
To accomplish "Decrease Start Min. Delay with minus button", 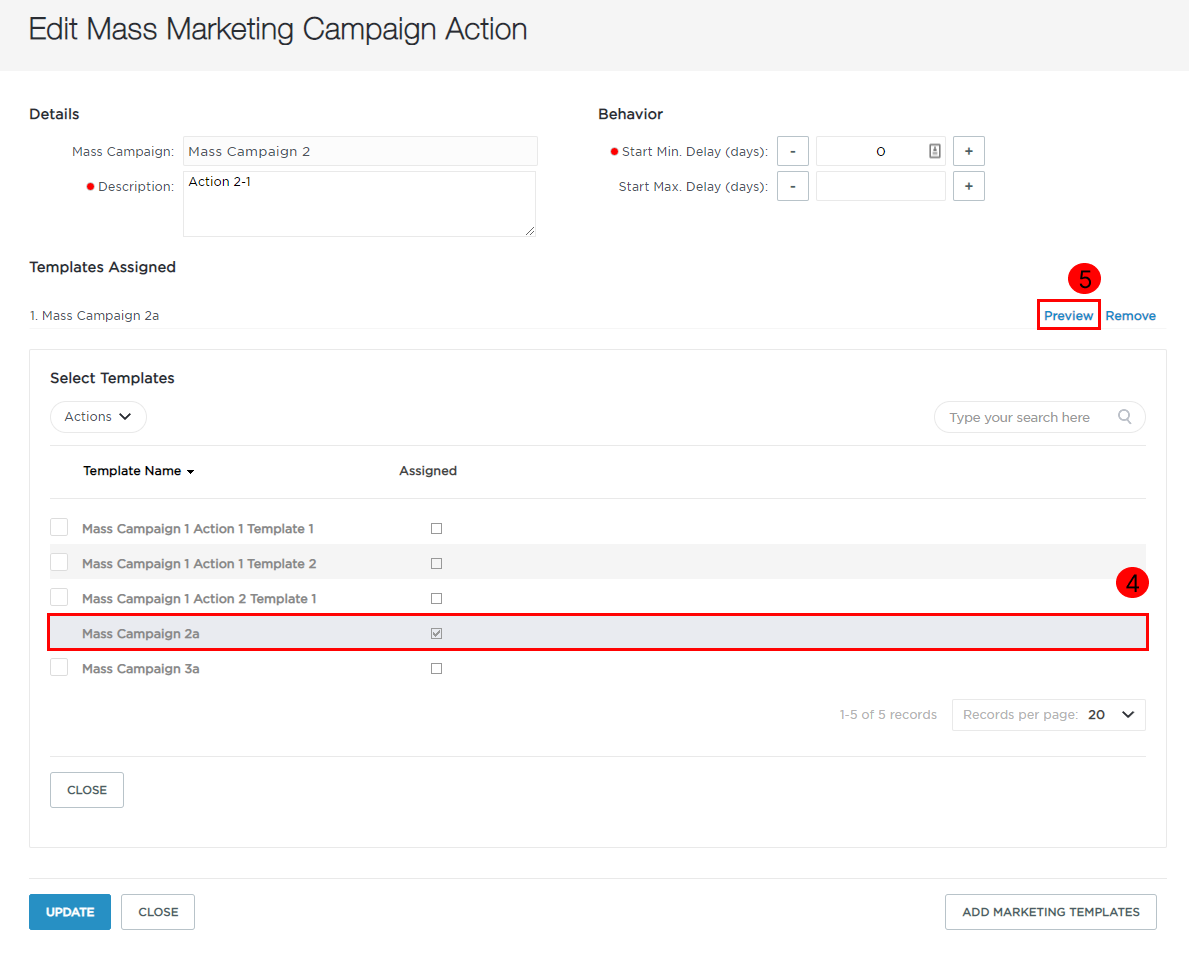I will (x=792, y=151).
